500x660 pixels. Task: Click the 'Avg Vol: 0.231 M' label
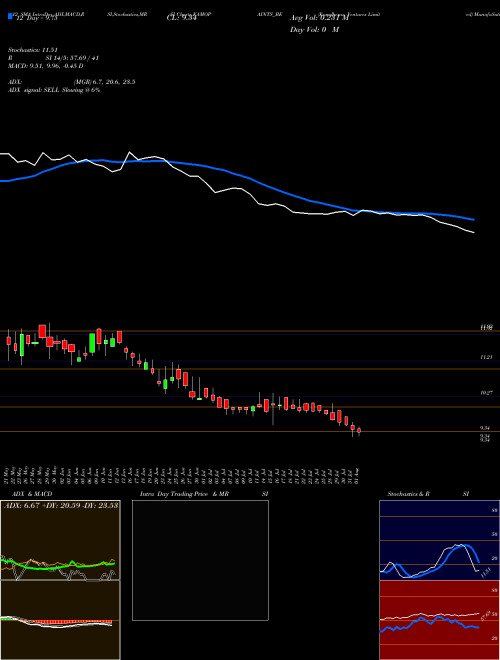pos(318,18)
